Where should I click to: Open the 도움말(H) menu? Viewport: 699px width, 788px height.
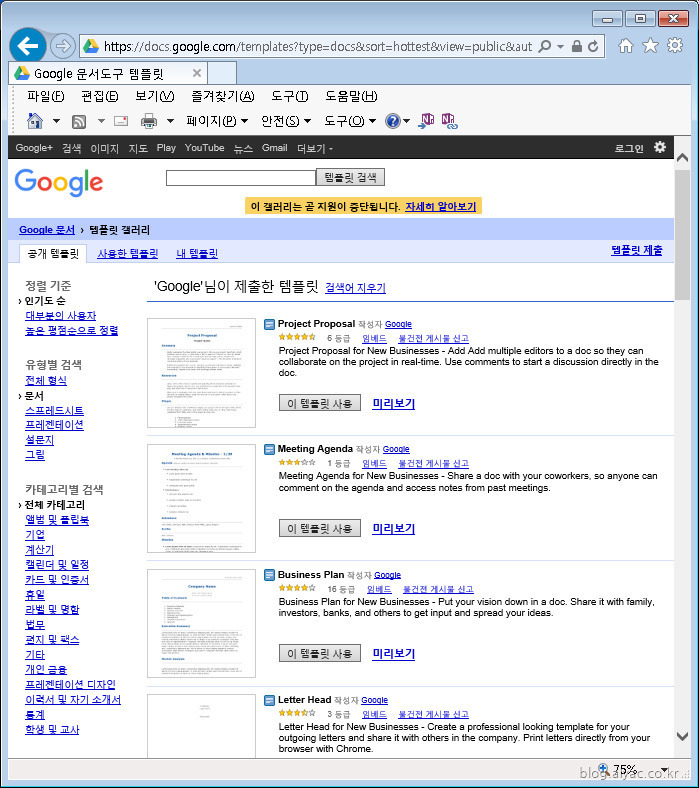351,96
